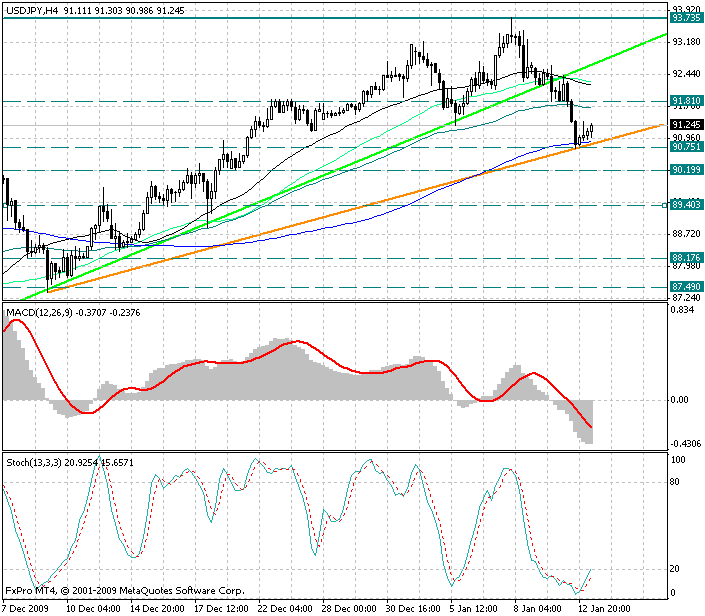The image size is (705, 616).
Task: Click the 12 Jan 20:00 time label
Action: (x=605, y=609)
